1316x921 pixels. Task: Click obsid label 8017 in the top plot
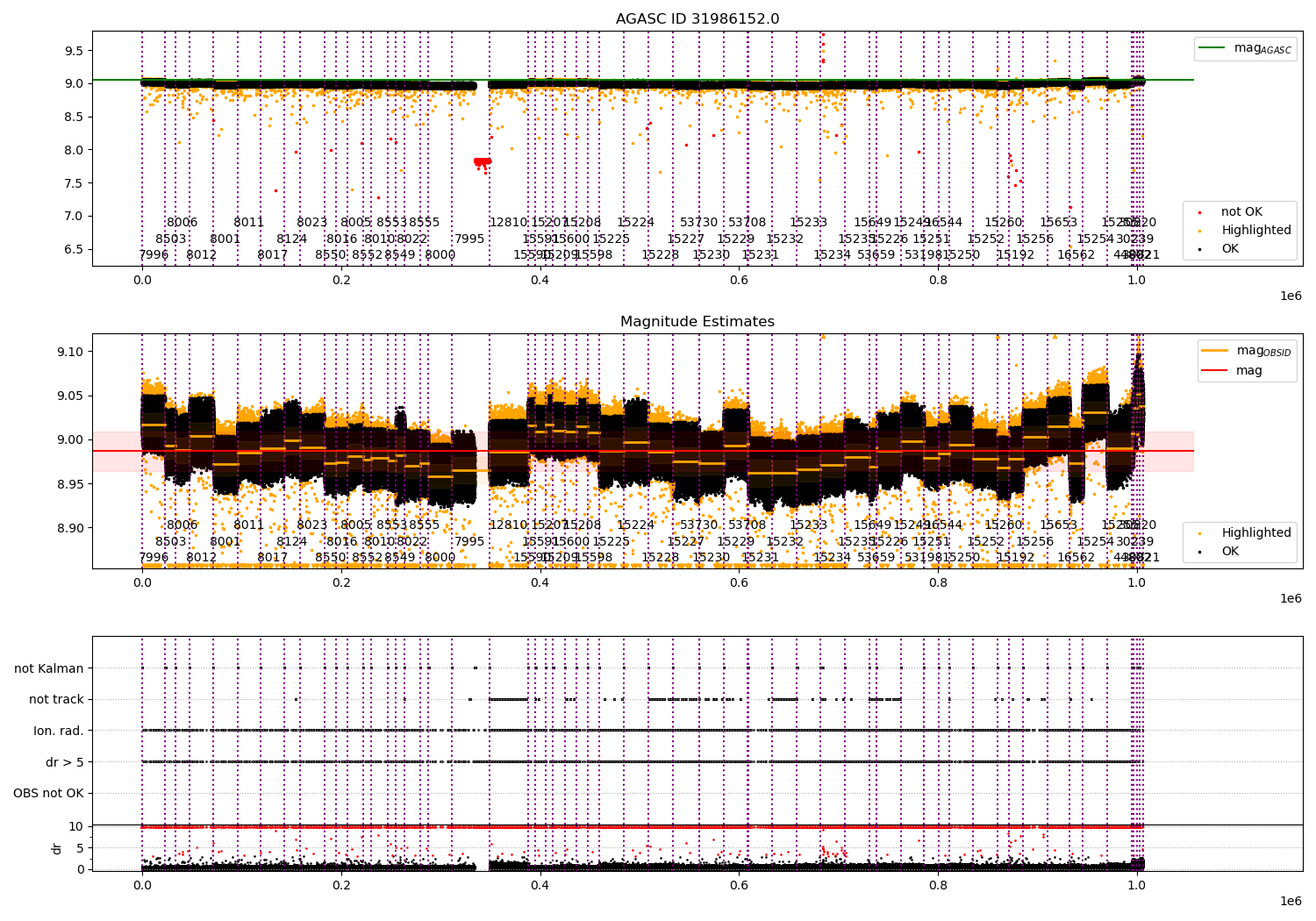pos(273,255)
